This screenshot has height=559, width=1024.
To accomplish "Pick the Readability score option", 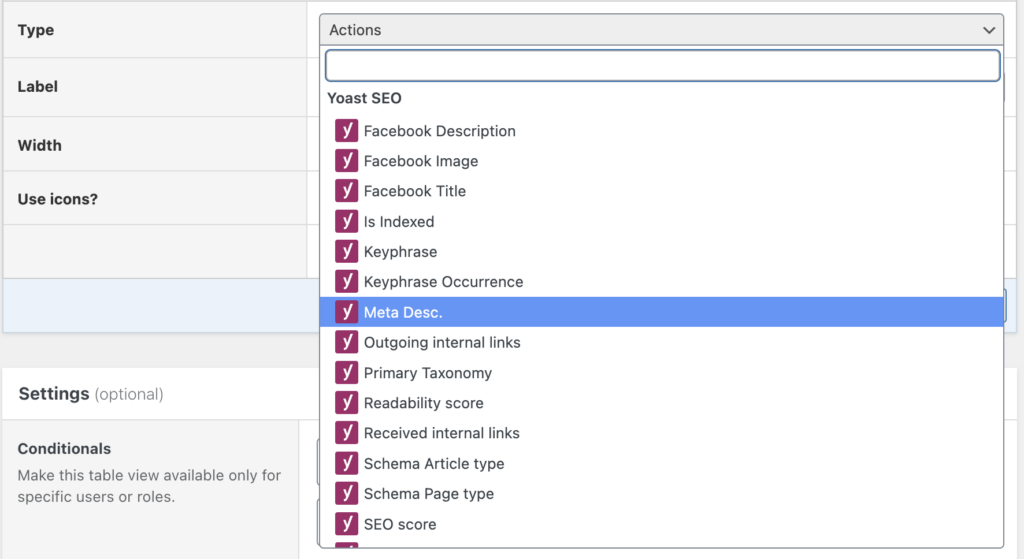I will (661, 403).
